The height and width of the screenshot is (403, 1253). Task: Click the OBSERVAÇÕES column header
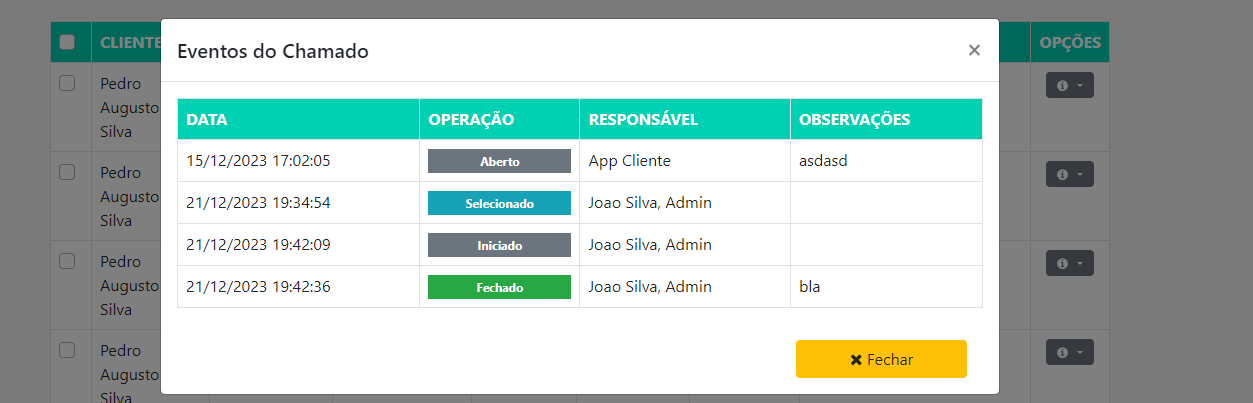[x=854, y=119]
